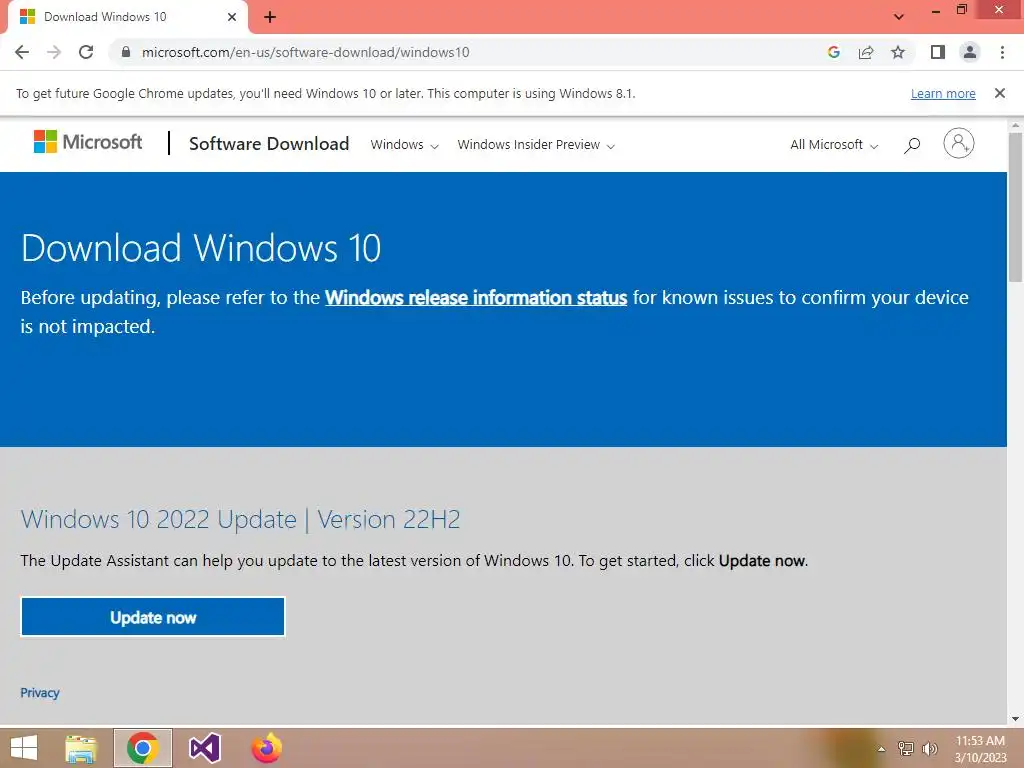Open the Privacy link
1024x768 pixels.
point(40,693)
